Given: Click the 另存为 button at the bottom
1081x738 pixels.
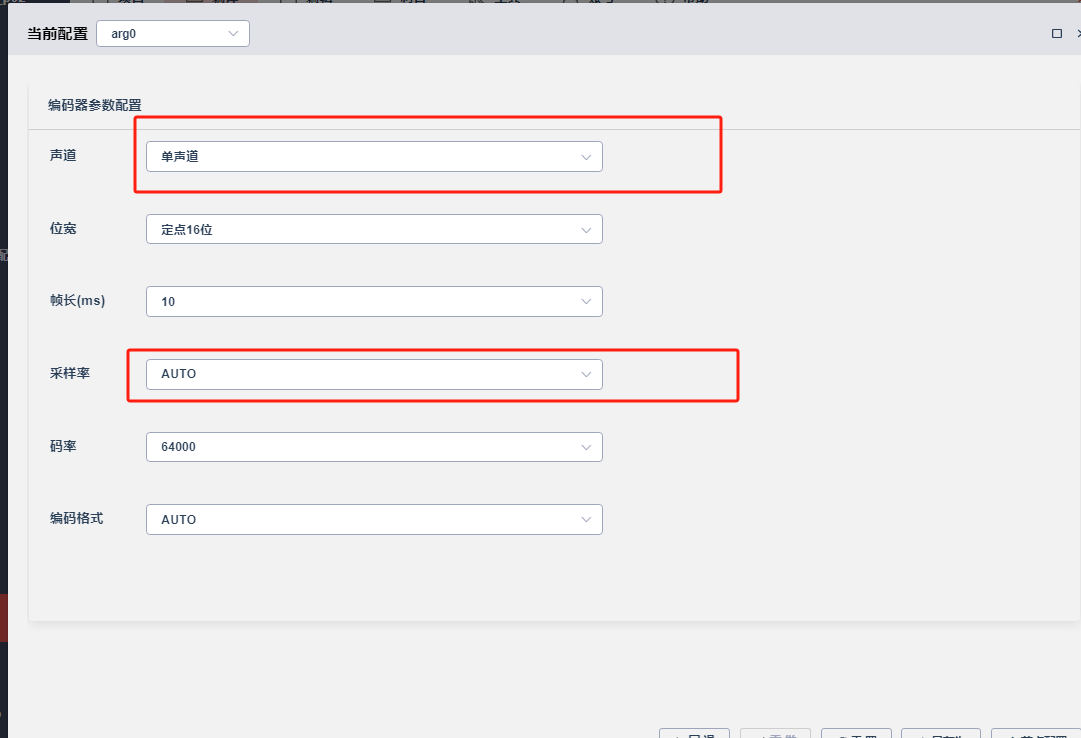Looking at the screenshot, I should pos(940,733).
